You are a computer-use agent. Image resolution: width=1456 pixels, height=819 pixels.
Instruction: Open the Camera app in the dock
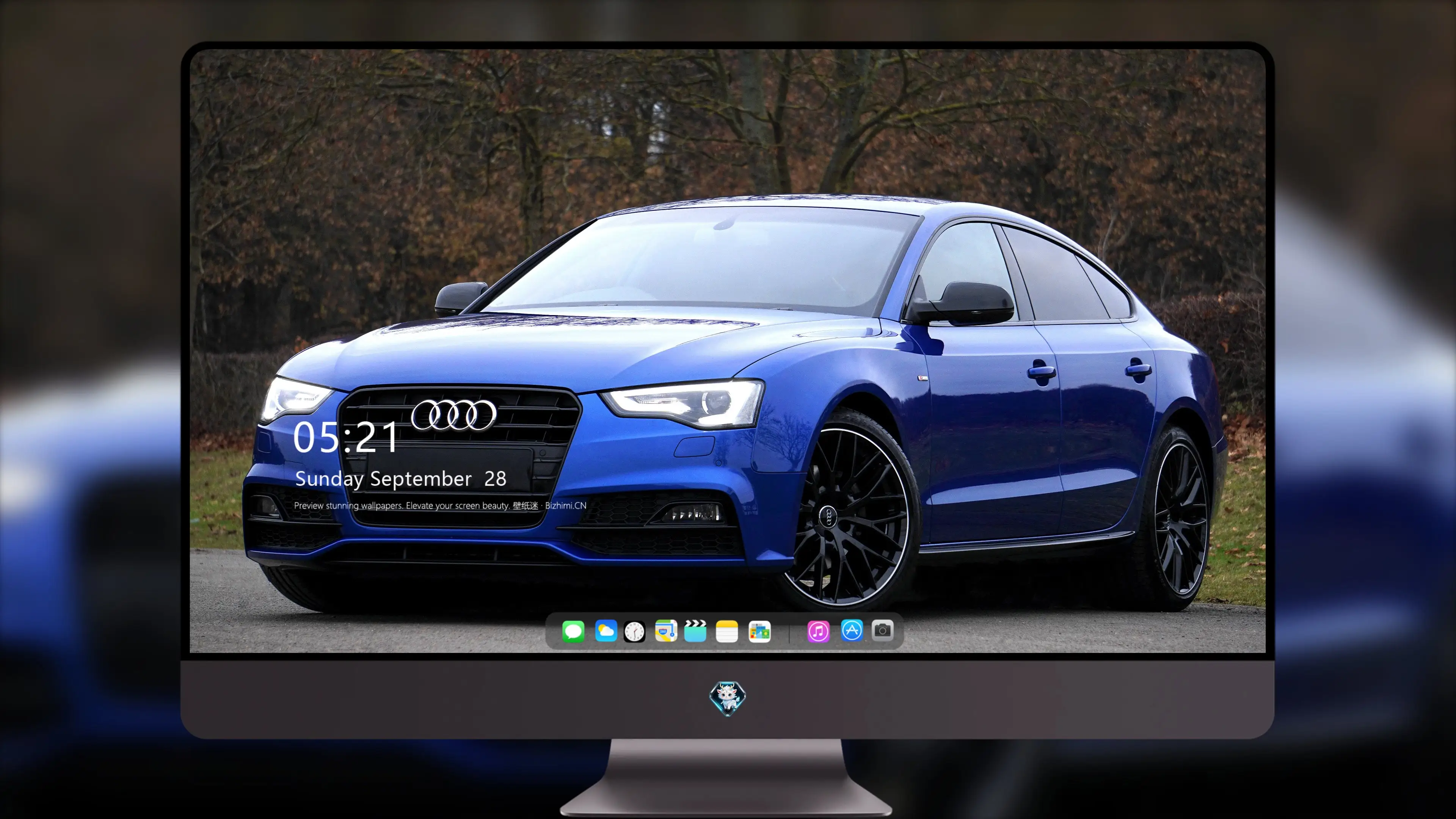tap(882, 630)
